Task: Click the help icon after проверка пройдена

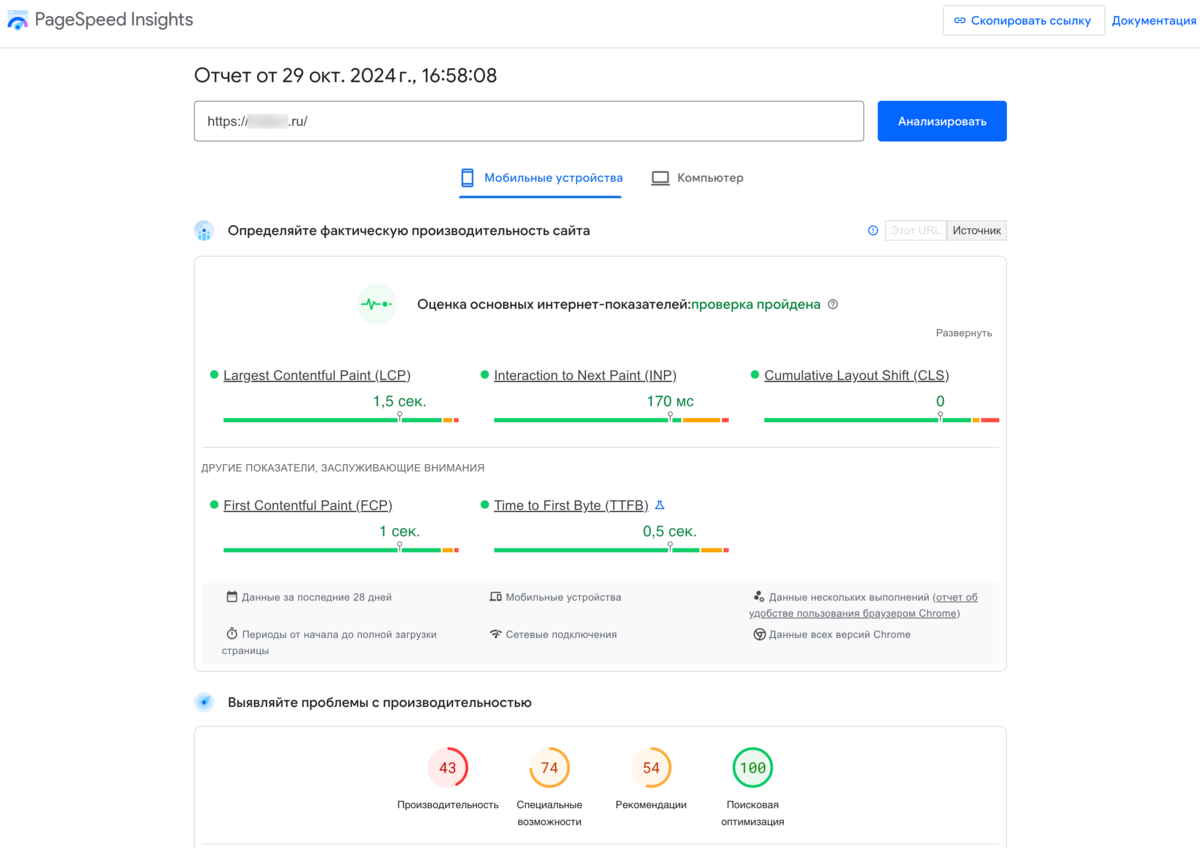Action: tap(833, 304)
